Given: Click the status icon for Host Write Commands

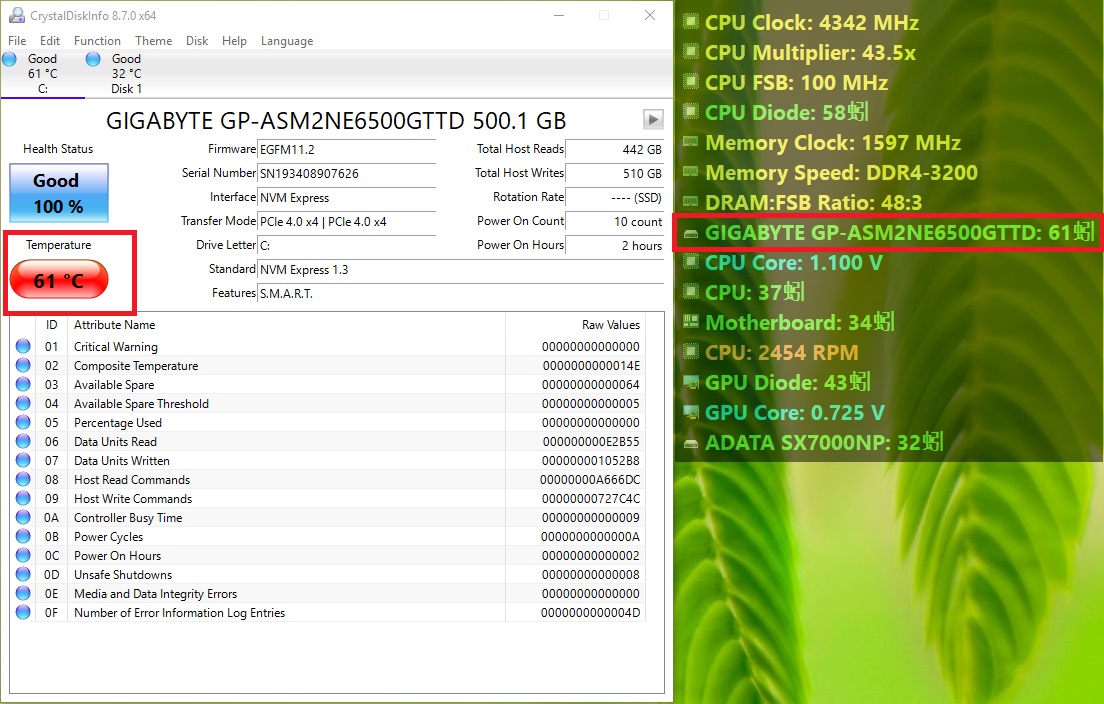Looking at the screenshot, I should click(x=23, y=498).
